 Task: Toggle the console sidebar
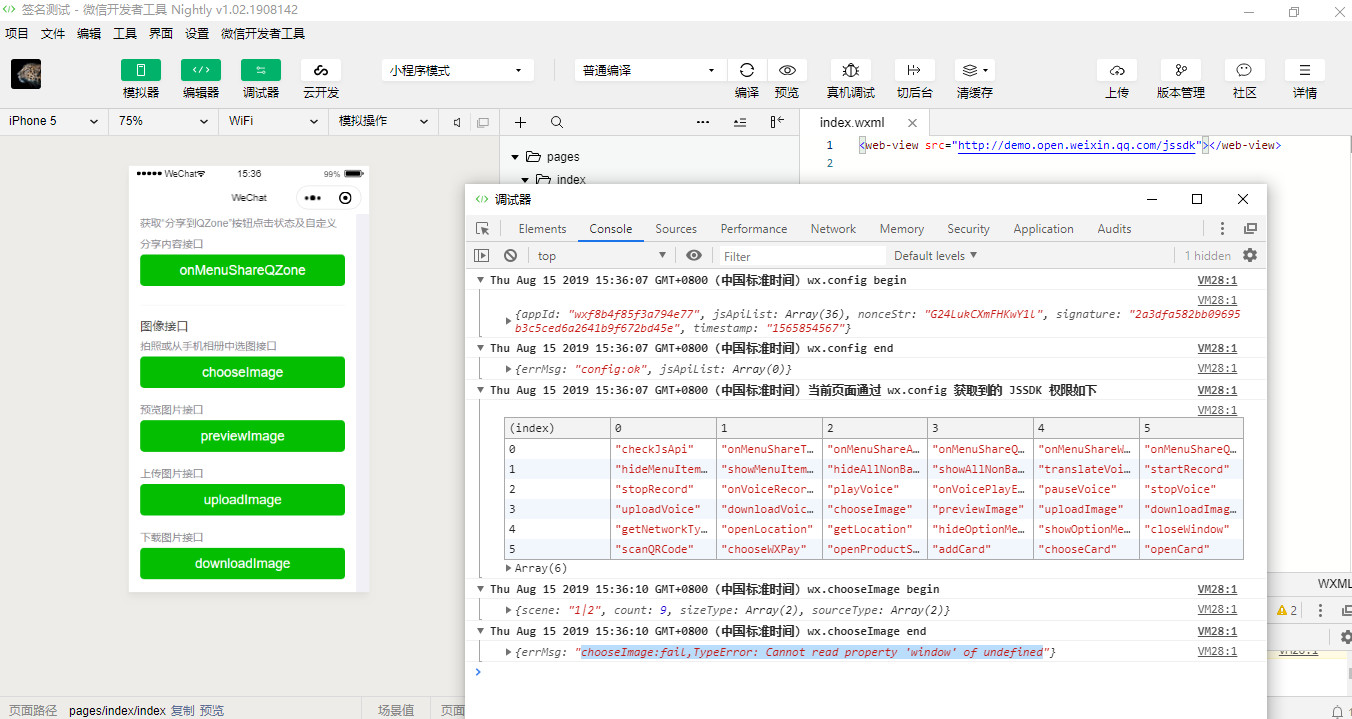(x=482, y=256)
